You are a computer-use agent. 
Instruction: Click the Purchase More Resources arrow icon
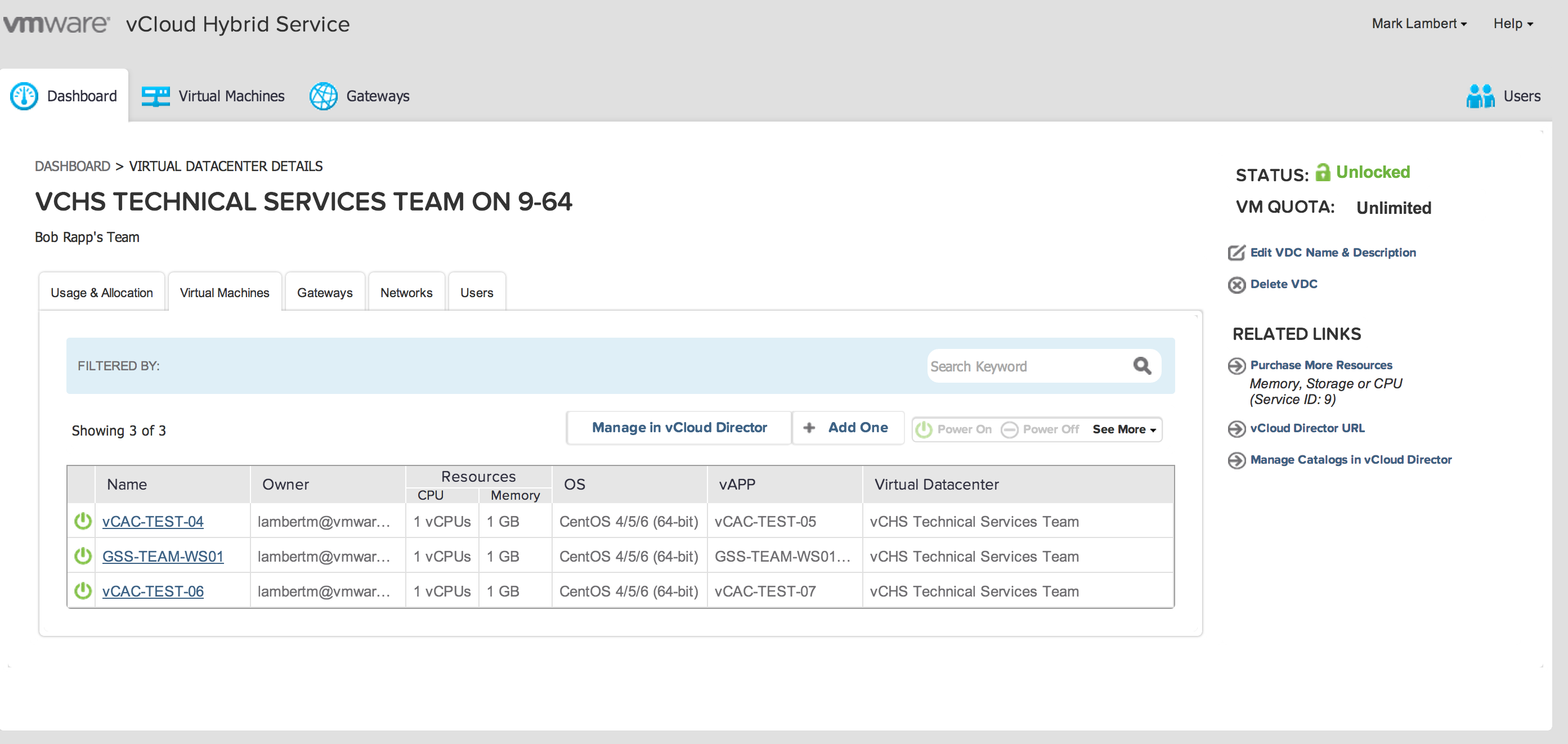[1237, 365]
